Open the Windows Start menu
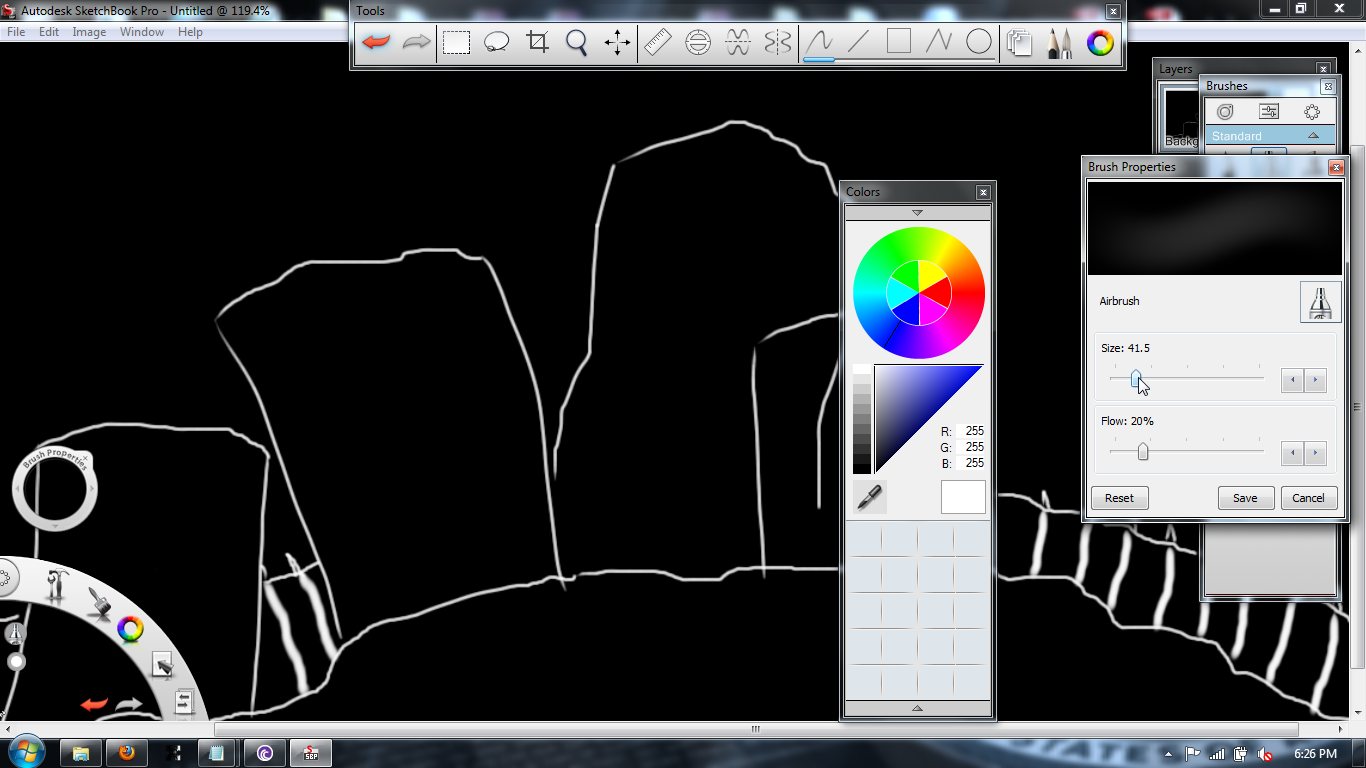 pyautogui.click(x=25, y=753)
